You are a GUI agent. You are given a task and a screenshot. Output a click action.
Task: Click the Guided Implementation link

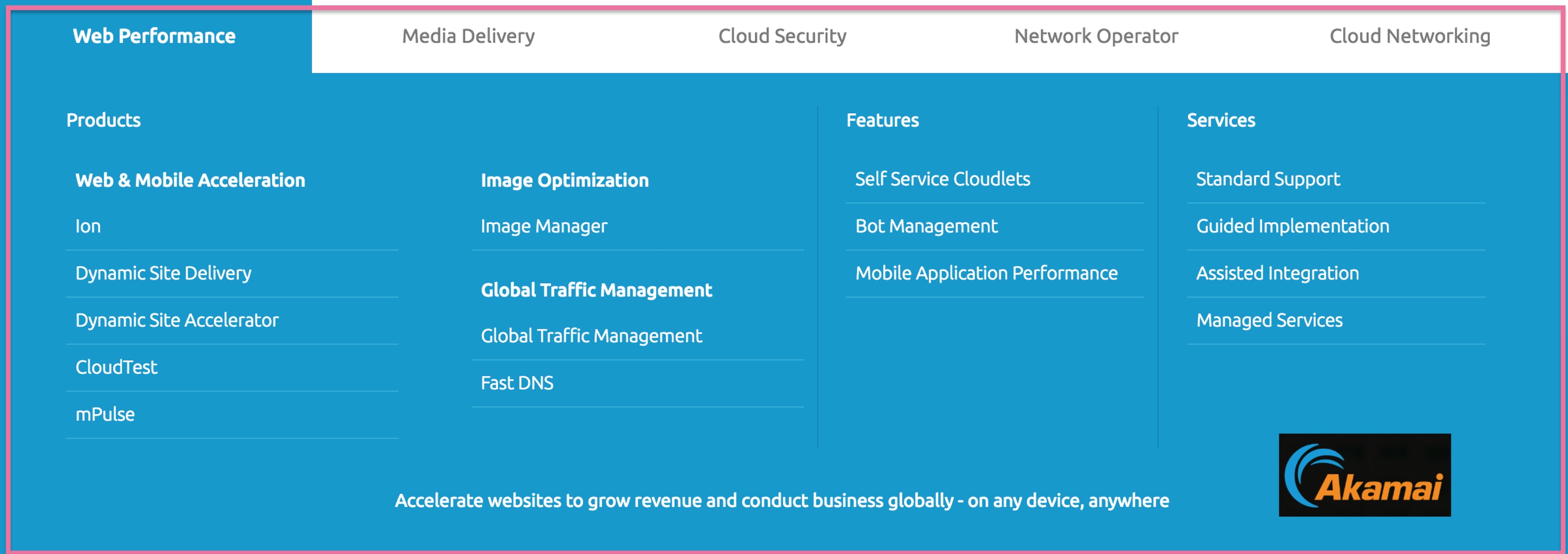[1292, 226]
